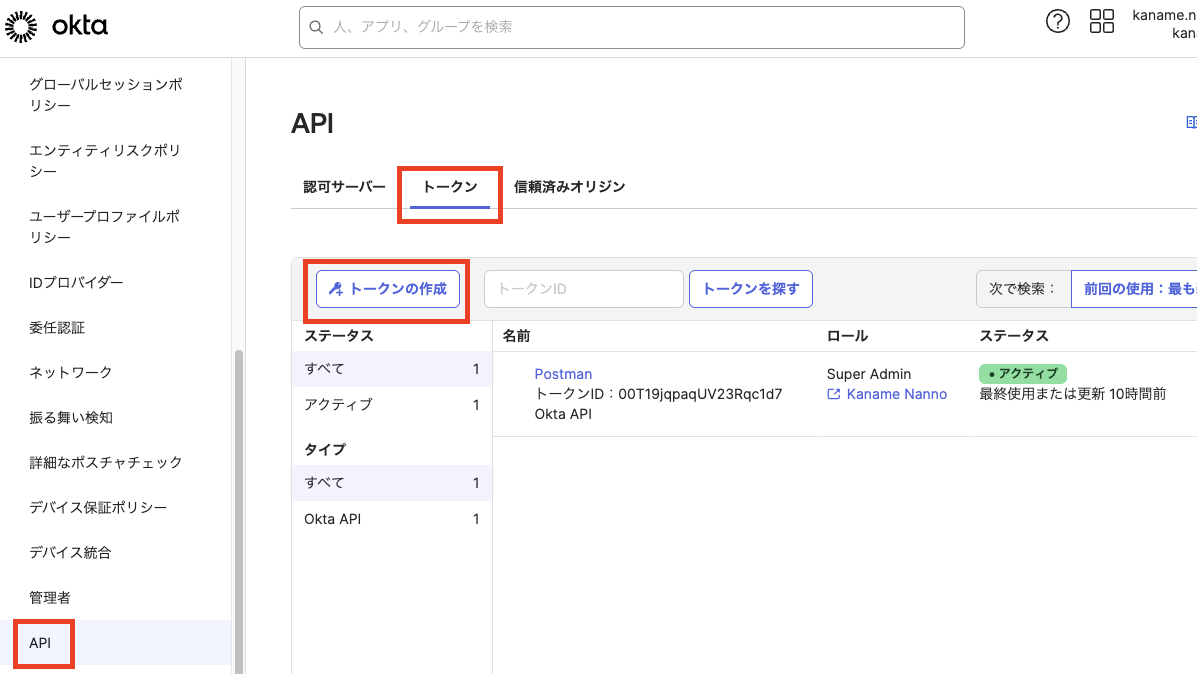The height and width of the screenshot is (674, 1197).
Task: Select the トークン tab
Action: pyautogui.click(x=450, y=187)
